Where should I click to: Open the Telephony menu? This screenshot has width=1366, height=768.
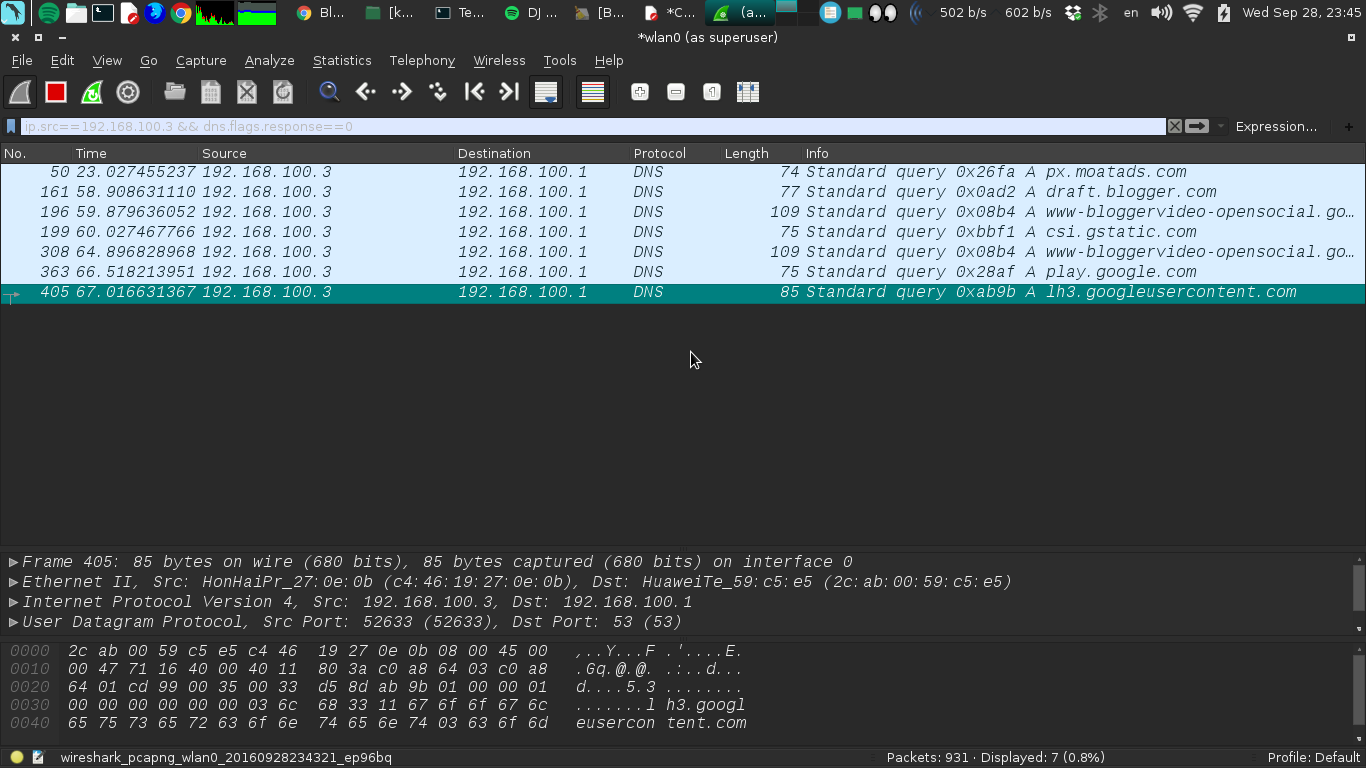422,61
